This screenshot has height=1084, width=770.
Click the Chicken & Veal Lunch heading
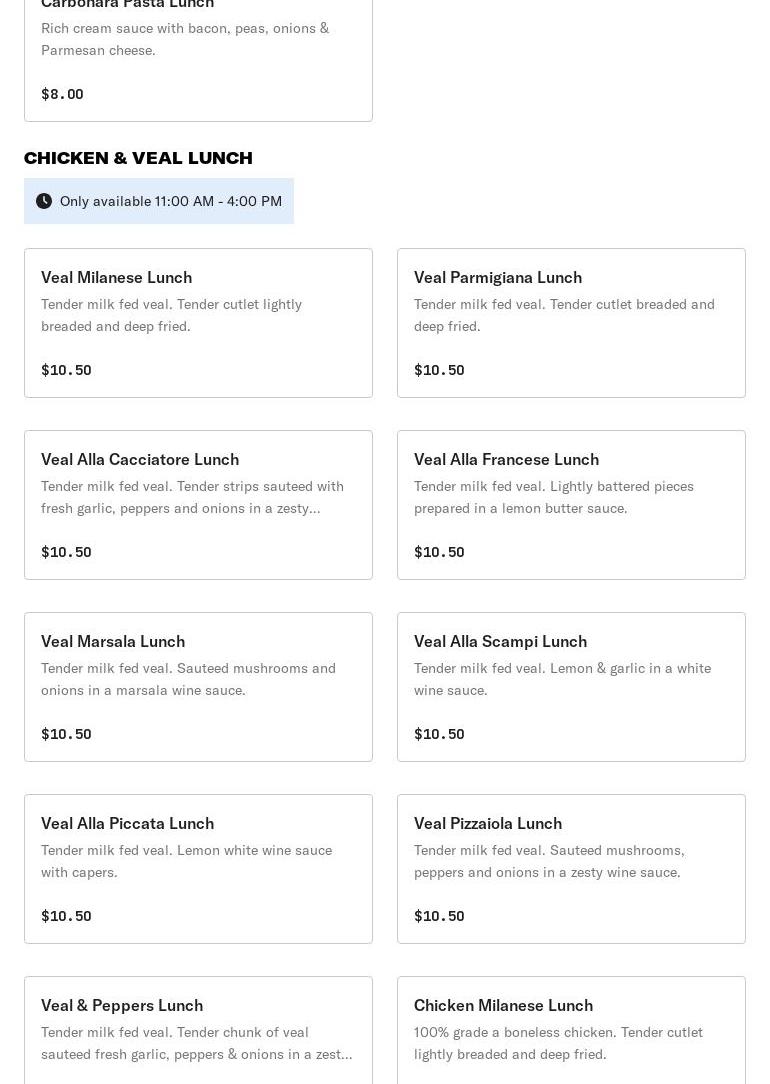point(138,158)
